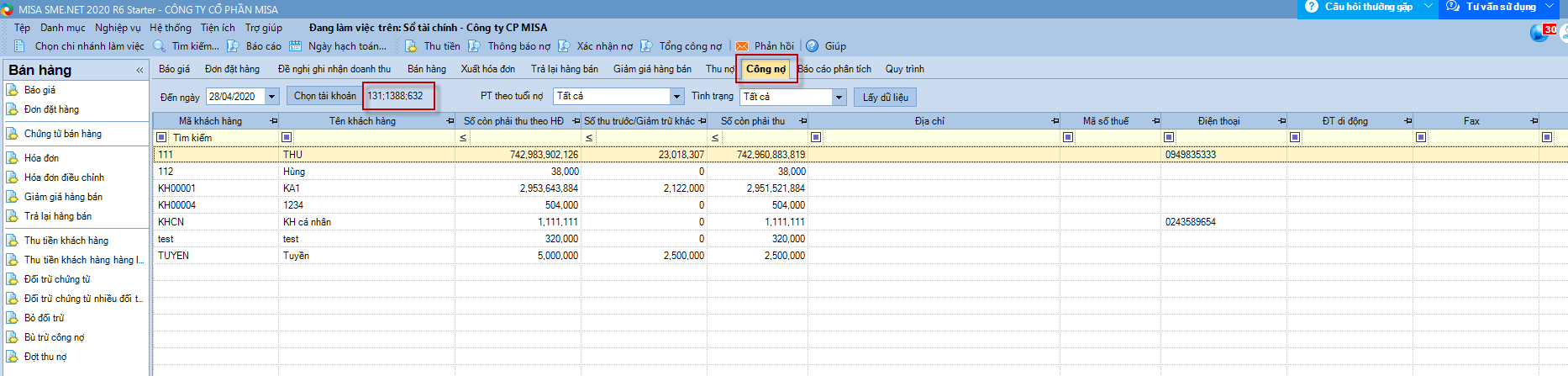Open the Tệp menu
This screenshot has height=376, width=1568.
tap(22, 28)
